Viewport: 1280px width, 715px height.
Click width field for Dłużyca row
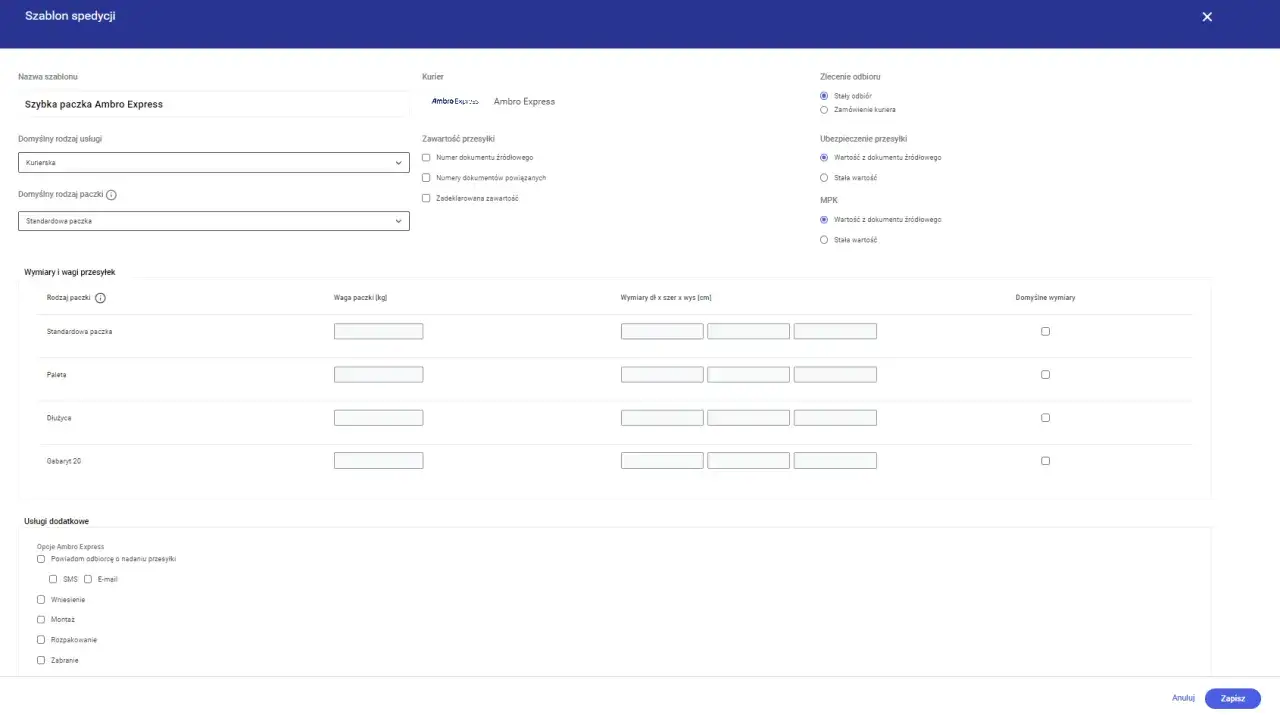pyautogui.click(x=749, y=418)
